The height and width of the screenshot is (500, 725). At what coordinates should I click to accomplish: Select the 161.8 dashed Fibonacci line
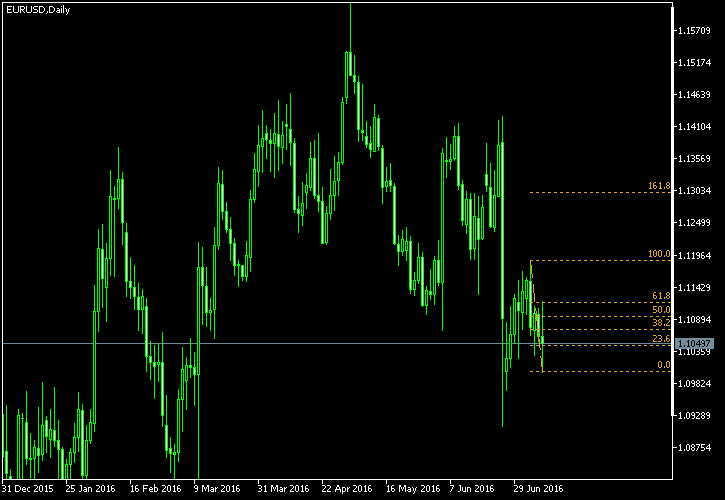click(x=600, y=192)
